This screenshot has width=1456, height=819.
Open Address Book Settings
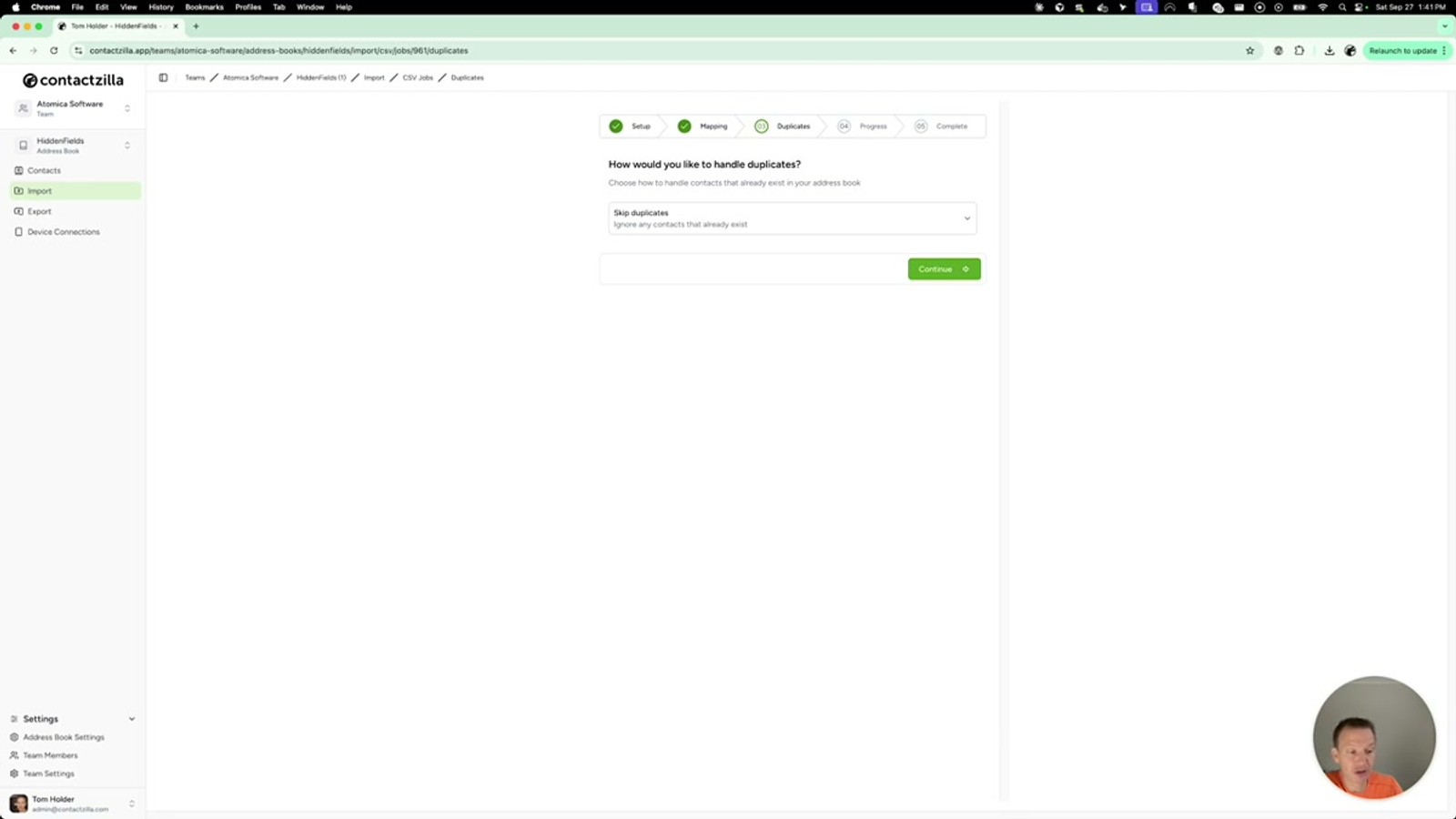(x=64, y=737)
